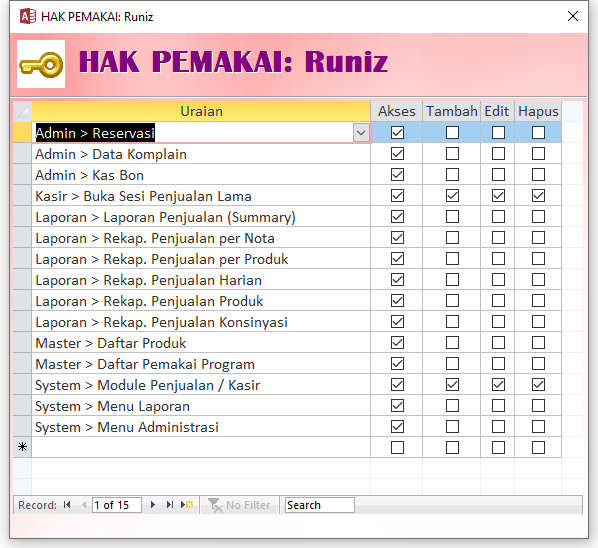Uncheck Akses for Laporan Penjualan (Summary)

pos(397,217)
